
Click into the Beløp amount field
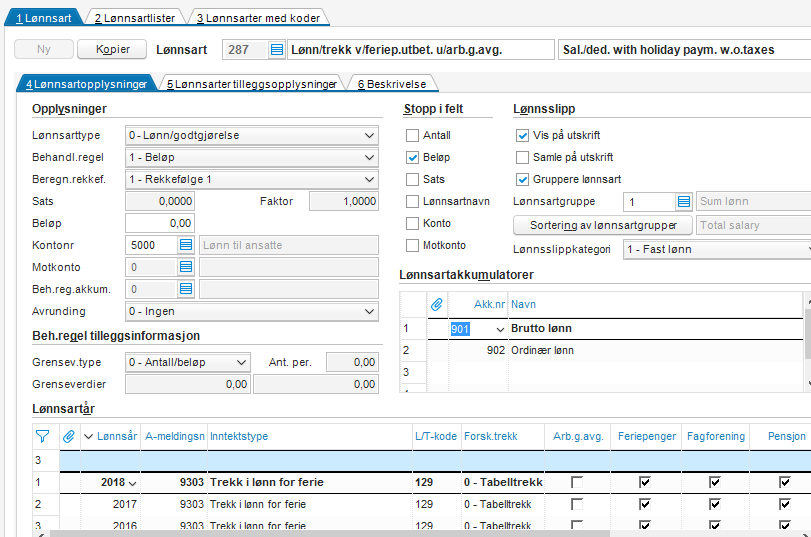160,223
